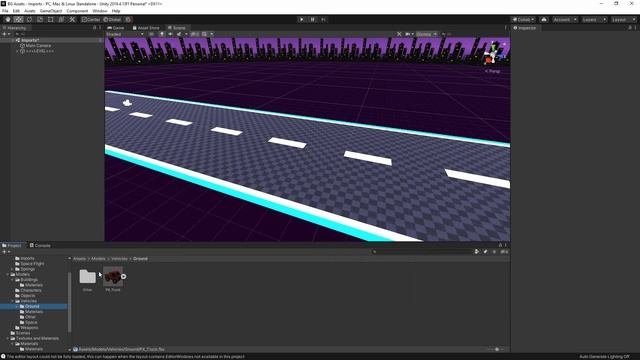The width and height of the screenshot is (640, 360).
Task: Open the Window menu
Action: pyautogui.click(x=100, y=11)
